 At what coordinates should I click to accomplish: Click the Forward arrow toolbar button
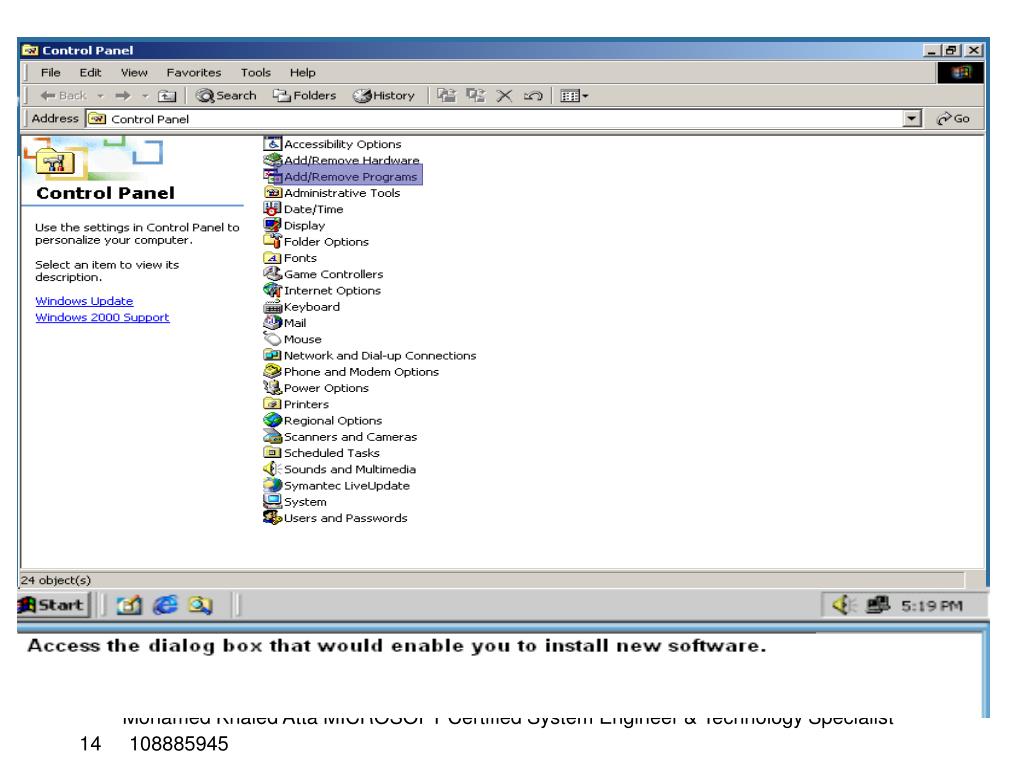122,95
